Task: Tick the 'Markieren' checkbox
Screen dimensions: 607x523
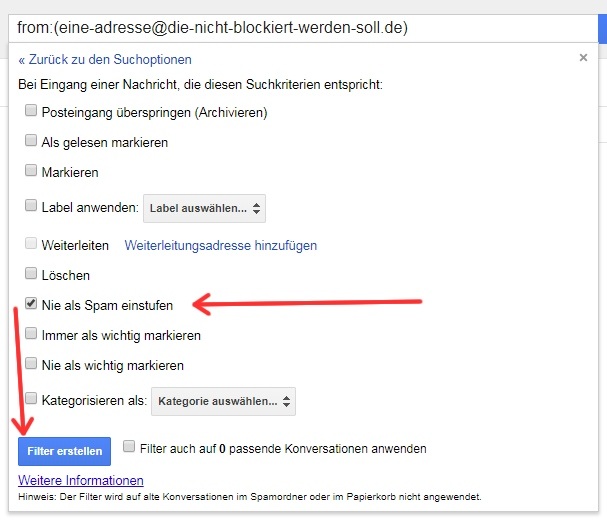Action: (32, 172)
